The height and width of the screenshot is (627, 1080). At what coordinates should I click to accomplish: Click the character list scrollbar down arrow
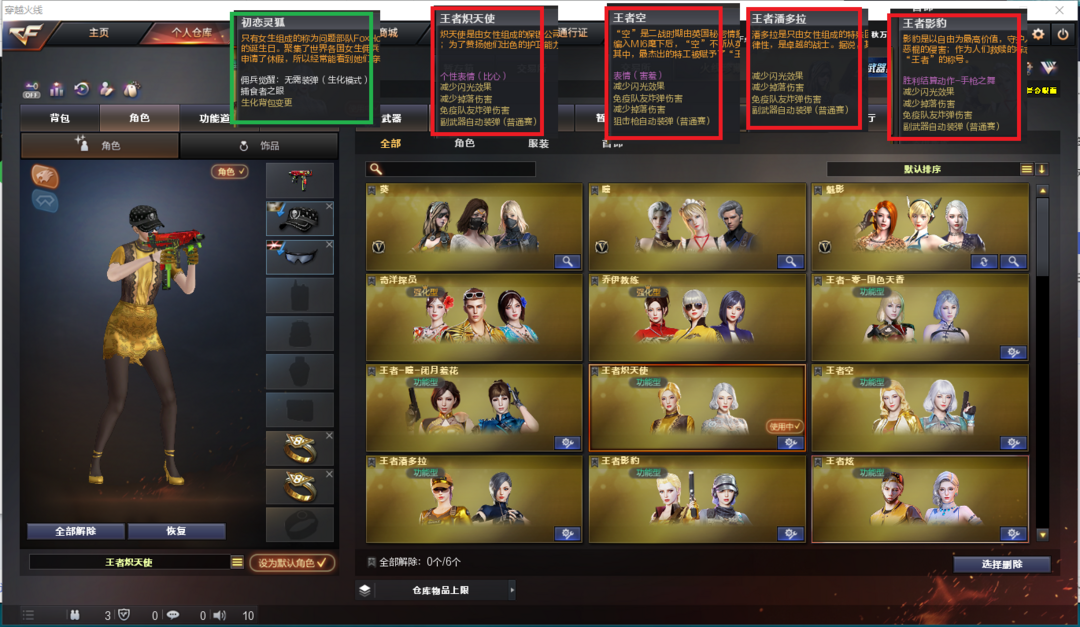coord(1042,535)
